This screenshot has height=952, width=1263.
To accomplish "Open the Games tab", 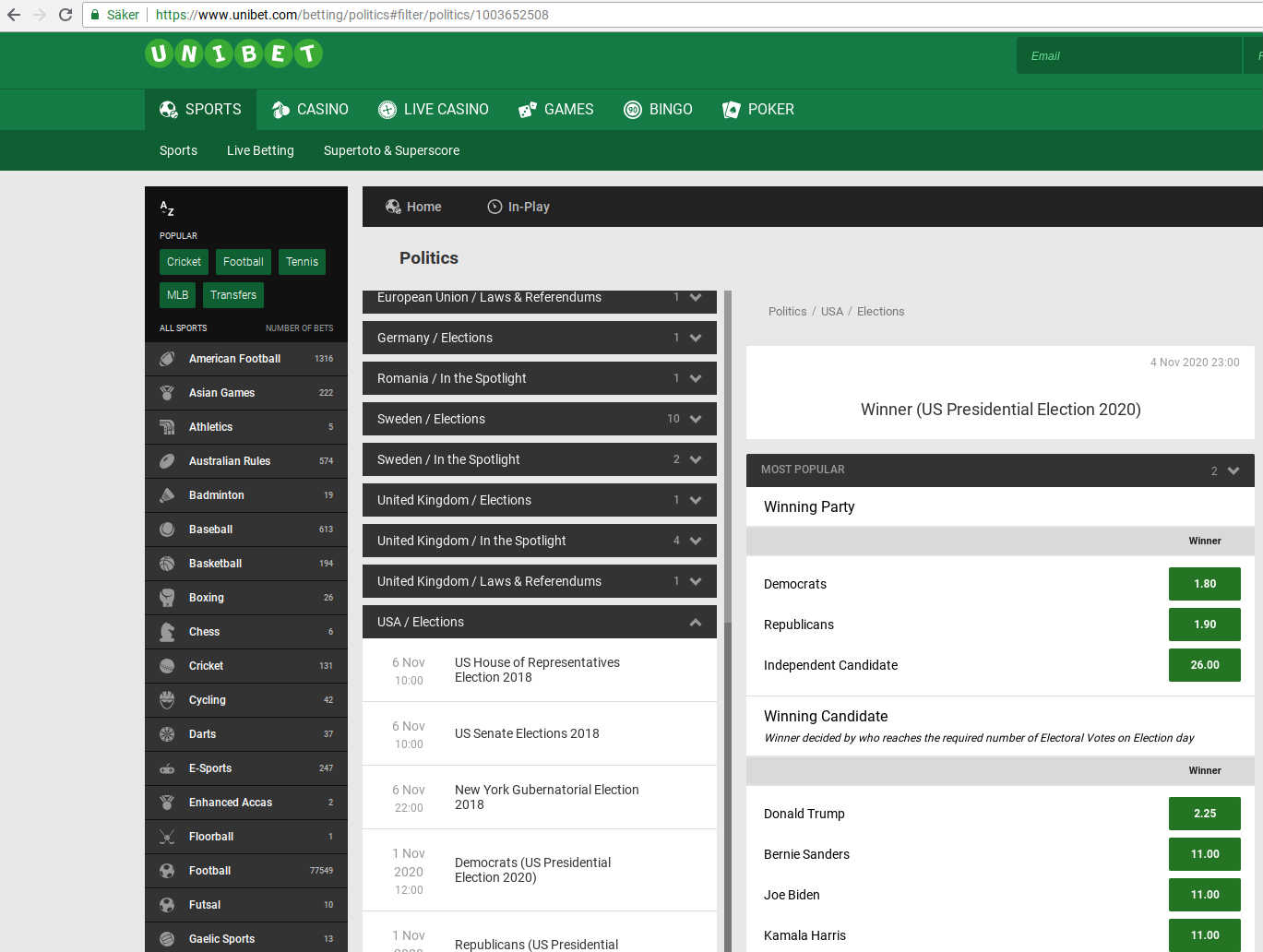I will pos(556,110).
